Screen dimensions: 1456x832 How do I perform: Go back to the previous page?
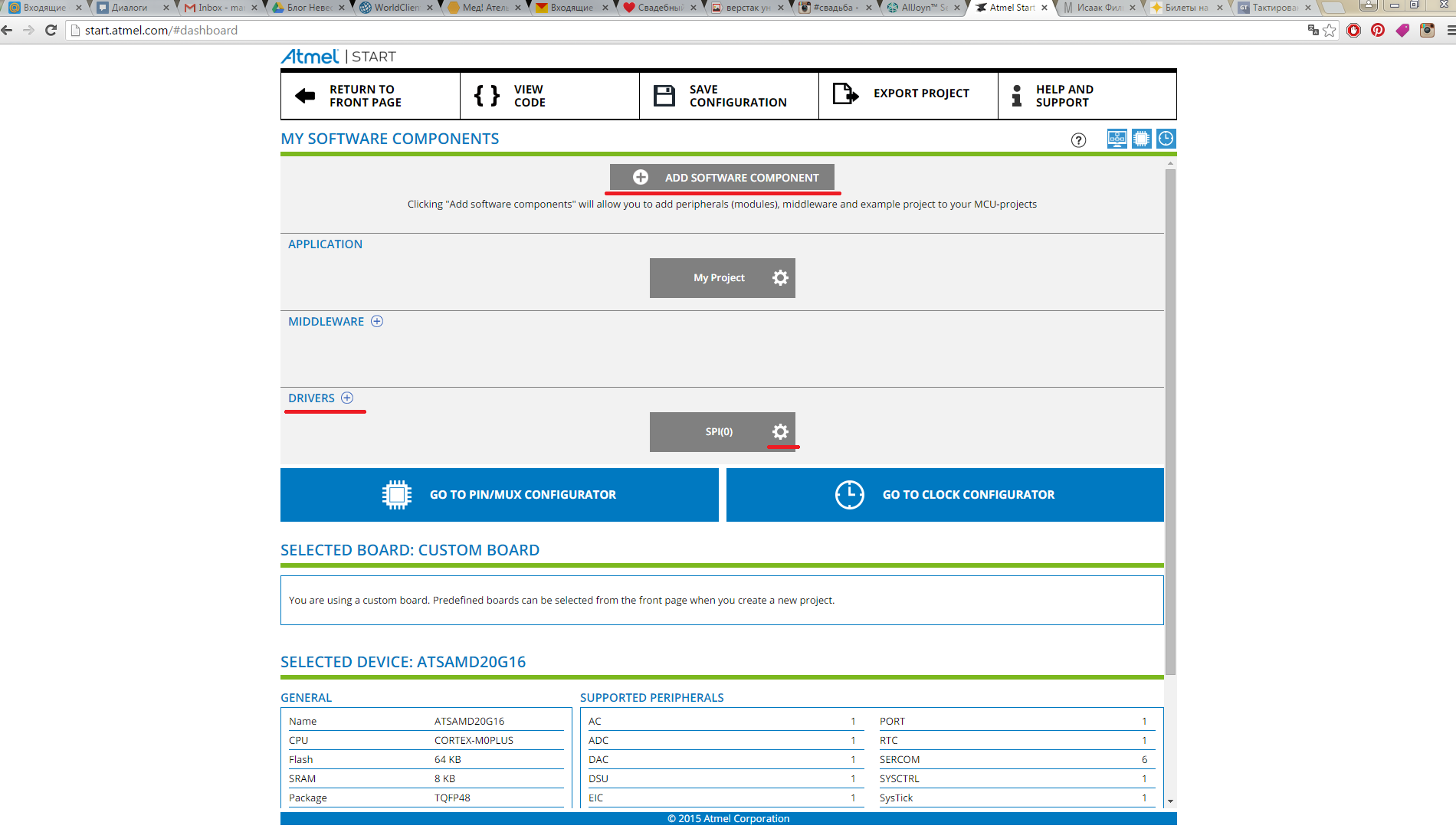(x=8, y=31)
